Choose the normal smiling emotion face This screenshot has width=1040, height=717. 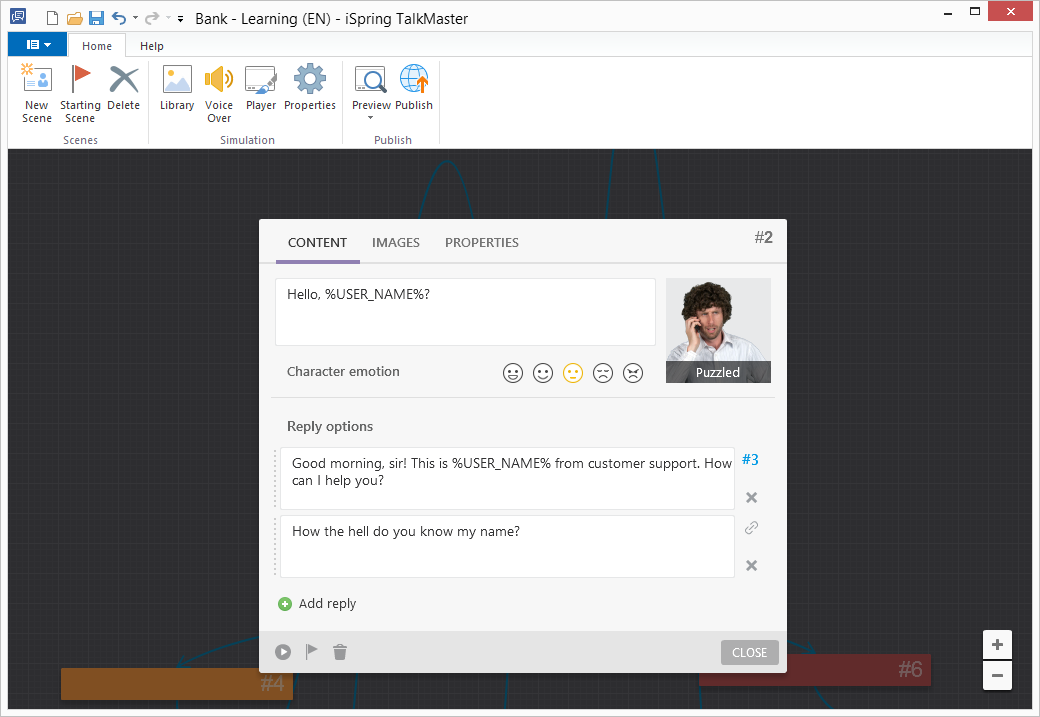543,373
